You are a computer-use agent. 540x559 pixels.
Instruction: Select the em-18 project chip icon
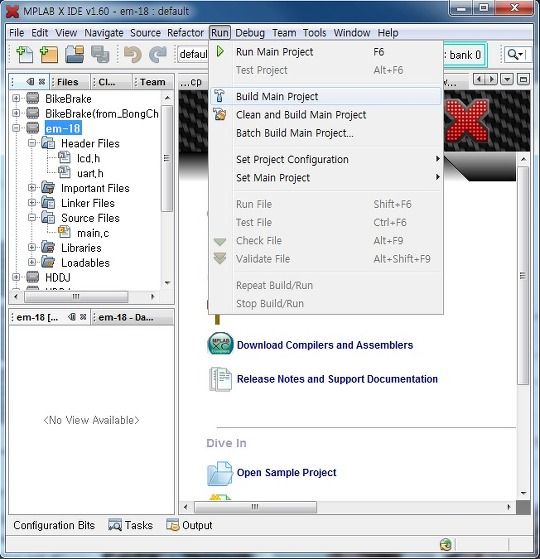tap(32, 128)
